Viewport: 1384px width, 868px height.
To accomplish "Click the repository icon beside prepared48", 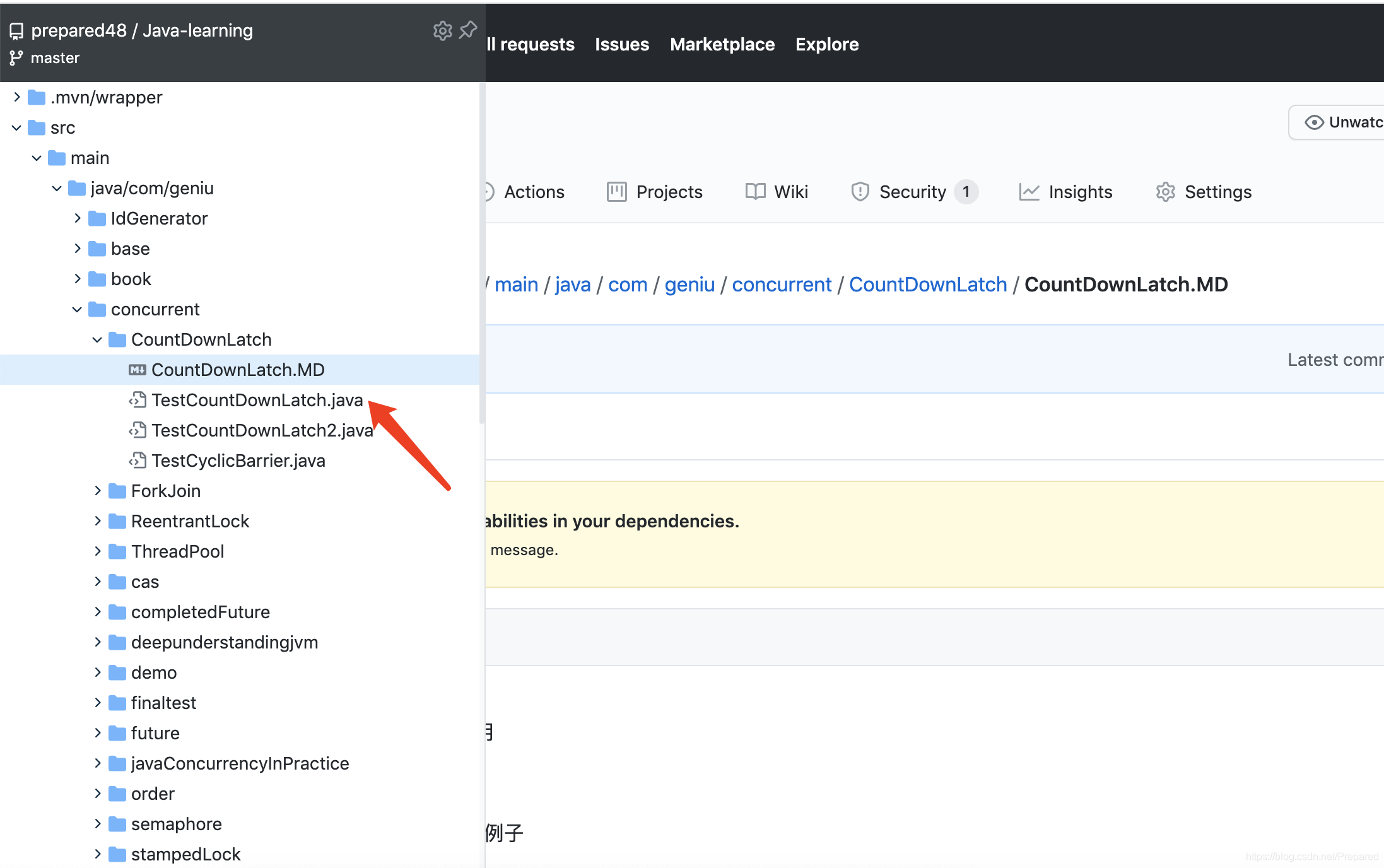I will click(x=16, y=31).
